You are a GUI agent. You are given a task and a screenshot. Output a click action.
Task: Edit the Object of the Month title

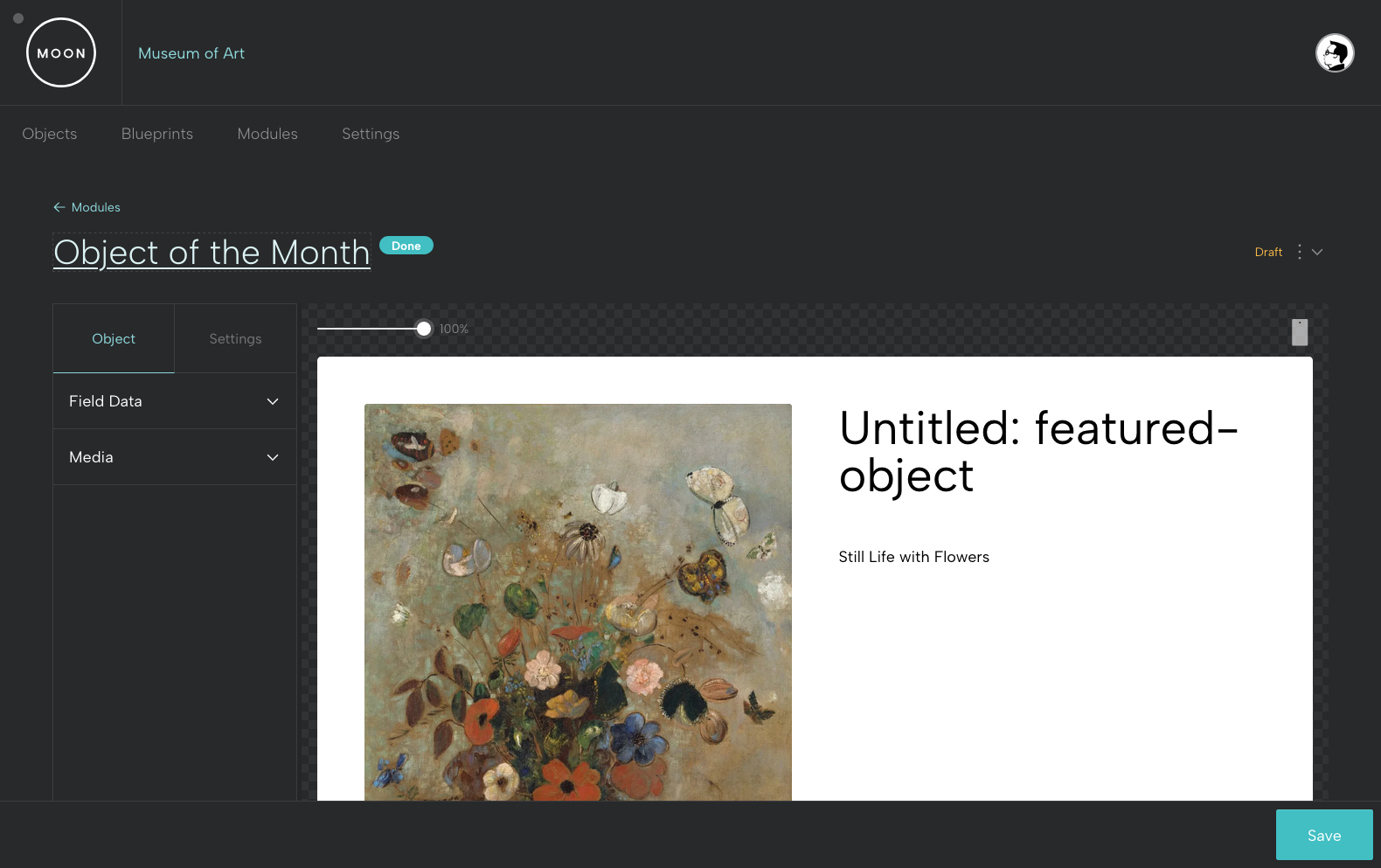pos(212,253)
